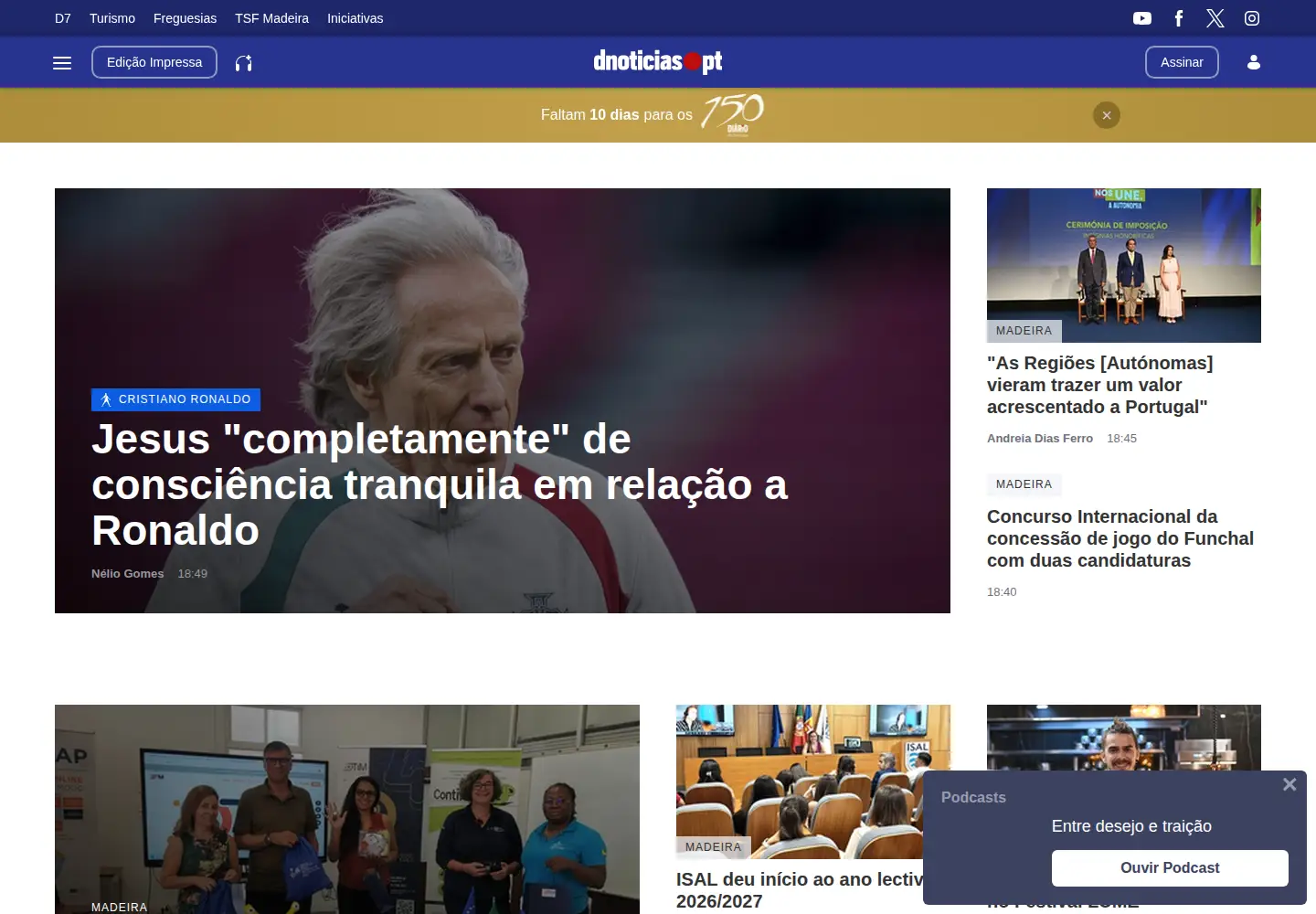Click the 18:40 timestamp
The image size is (1316, 914).
click(x=1002, y=592)
